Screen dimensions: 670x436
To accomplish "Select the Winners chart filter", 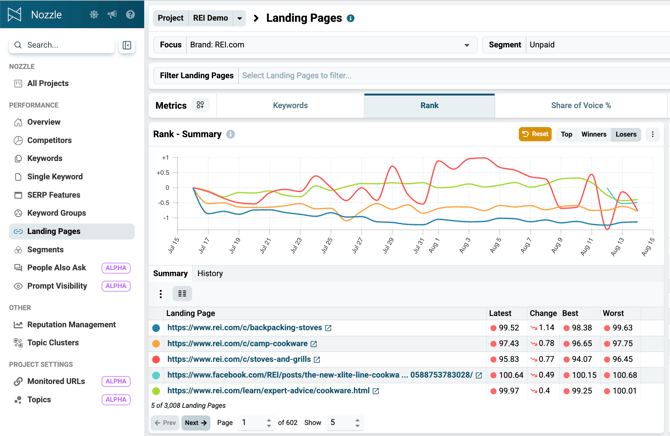I will 594,134.
